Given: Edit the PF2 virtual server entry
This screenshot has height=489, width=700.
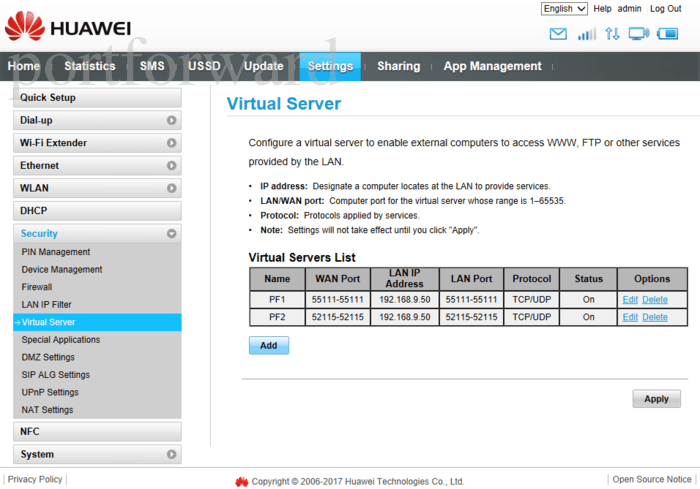Looking at the screenshot, I should [x=630, y=317].
